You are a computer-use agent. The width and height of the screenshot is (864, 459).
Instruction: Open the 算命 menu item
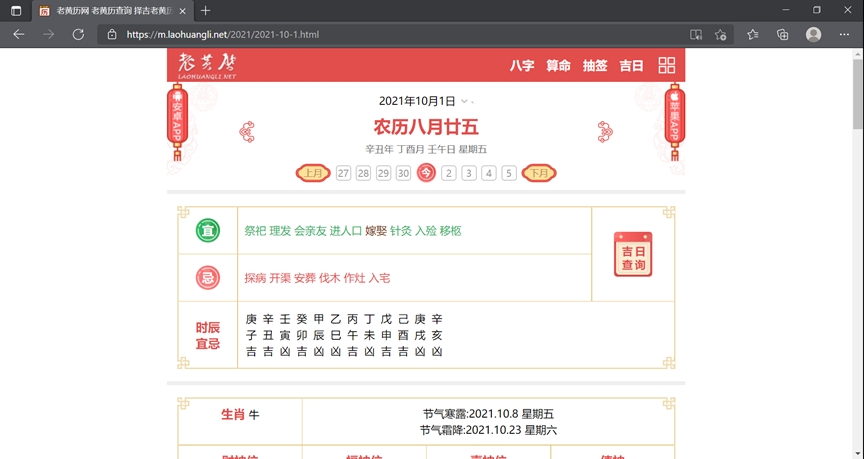click(558, 66)
